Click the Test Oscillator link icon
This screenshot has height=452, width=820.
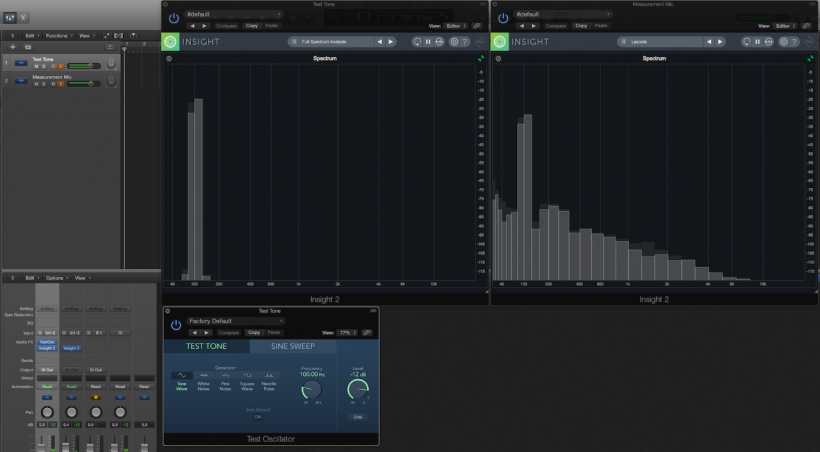[367, 332]
